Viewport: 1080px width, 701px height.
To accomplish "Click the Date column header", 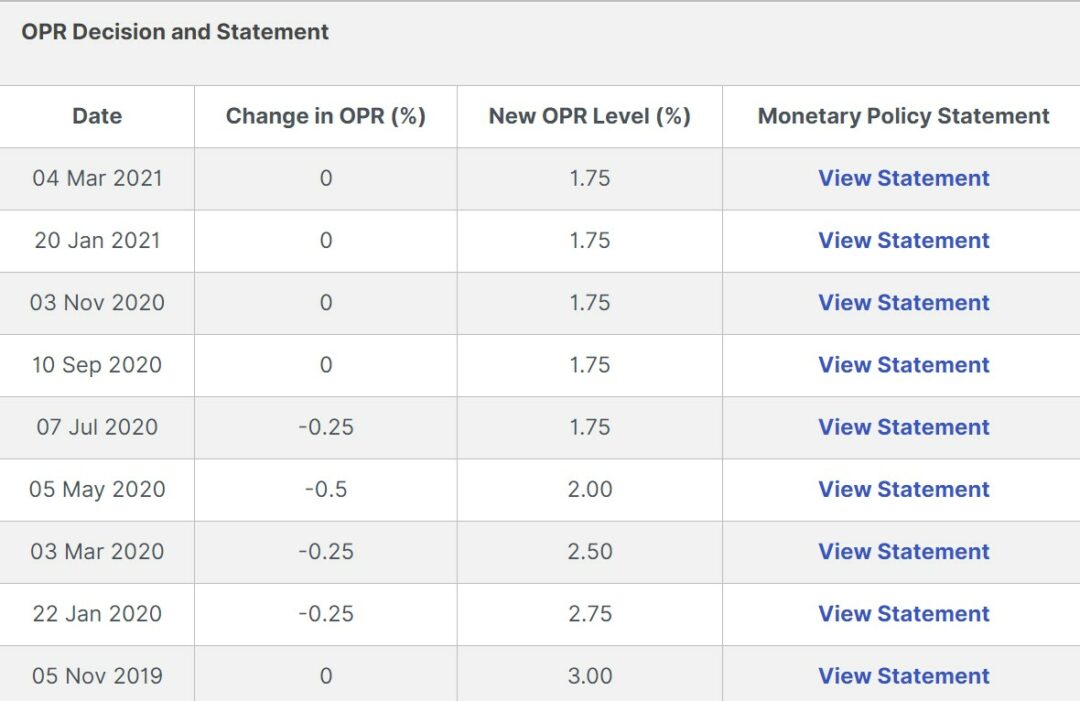I will [97, 116].
